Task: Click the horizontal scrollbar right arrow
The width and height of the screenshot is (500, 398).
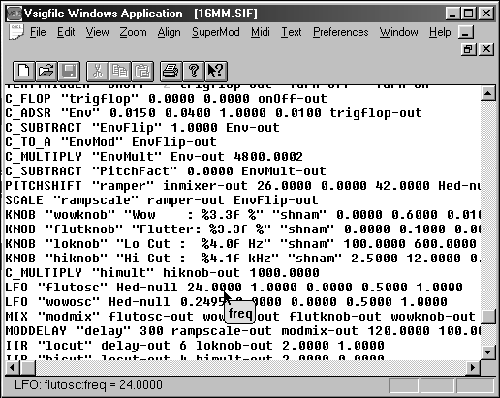Action: click(x=473, y=368)
